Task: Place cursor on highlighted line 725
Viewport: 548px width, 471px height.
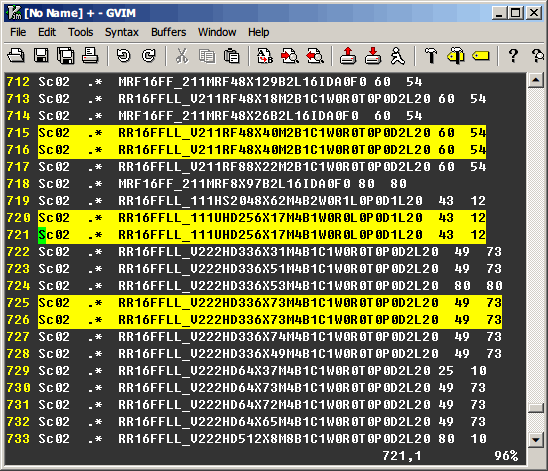Action: click(270, 303)
